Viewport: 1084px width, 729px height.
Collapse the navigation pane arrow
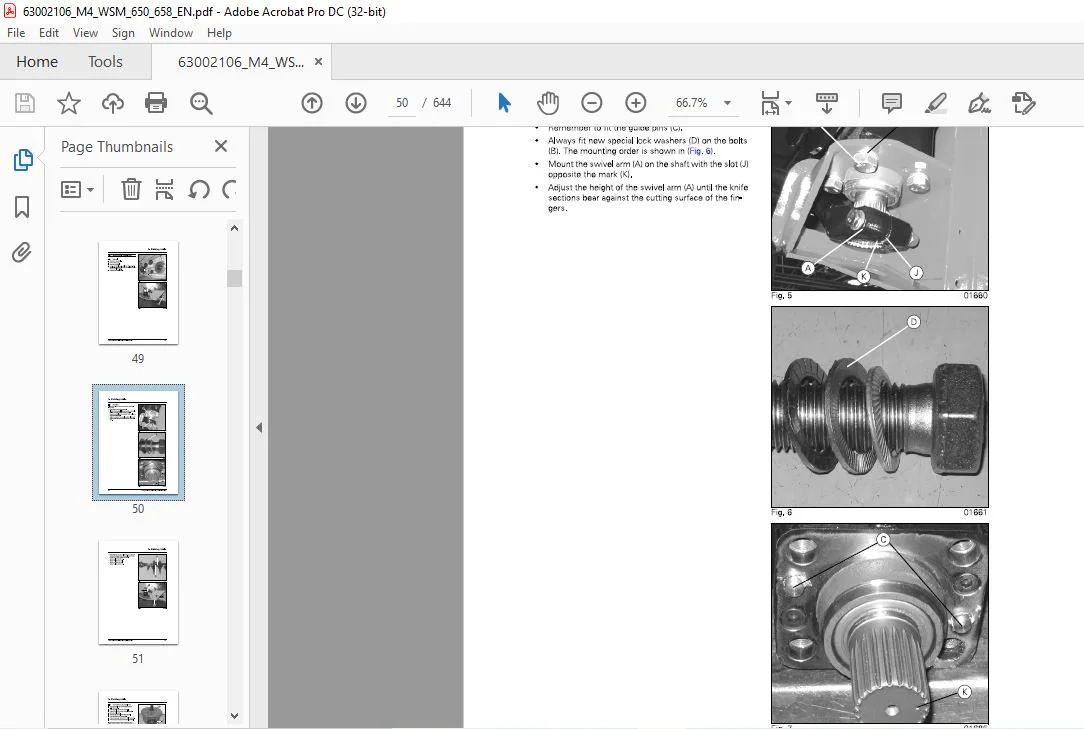tap(259, 427)
